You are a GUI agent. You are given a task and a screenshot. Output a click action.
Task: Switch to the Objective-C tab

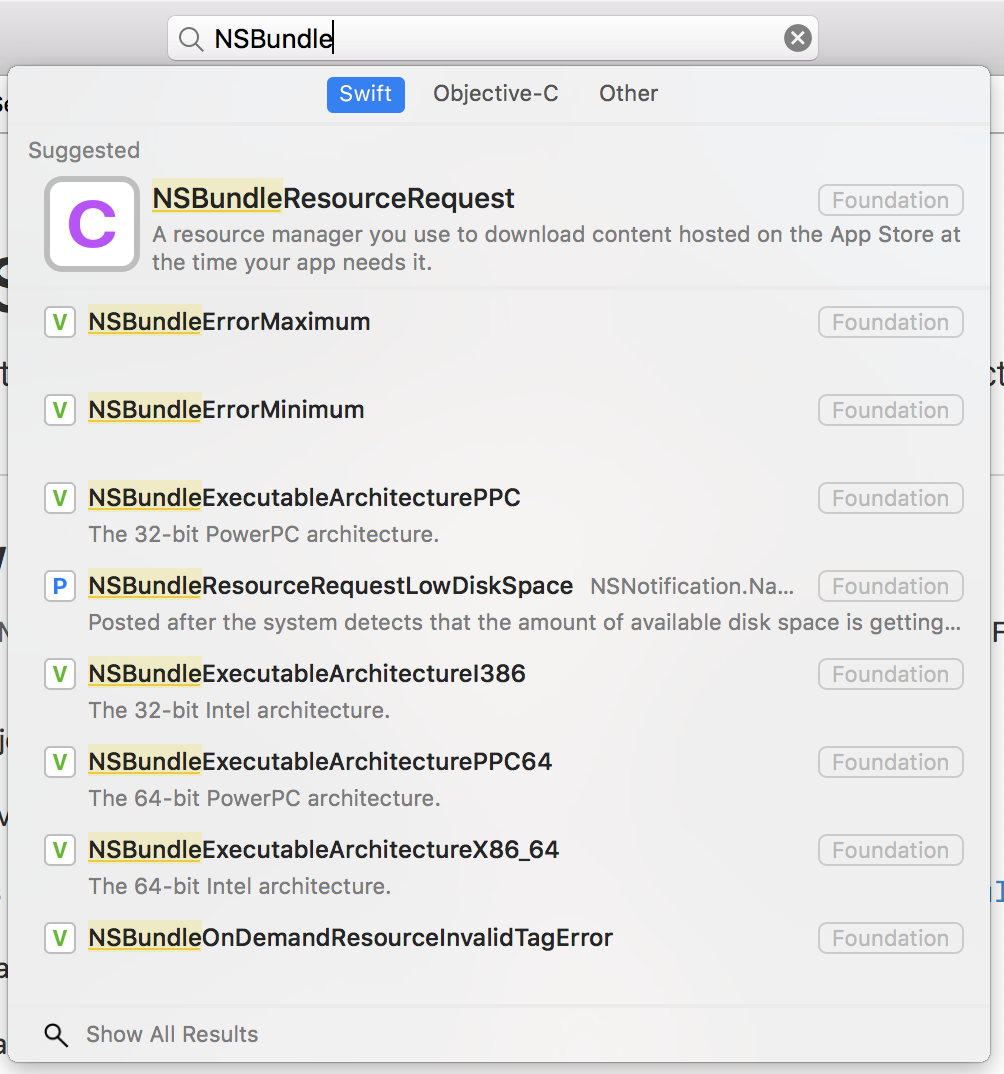pos(496,94)
